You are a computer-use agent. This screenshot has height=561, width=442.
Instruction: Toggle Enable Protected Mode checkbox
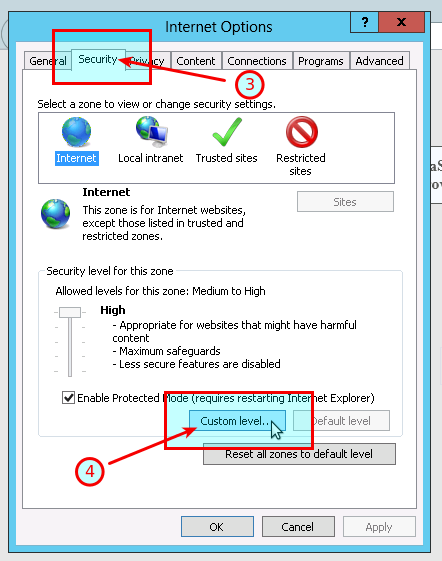(x=68, y=397)
